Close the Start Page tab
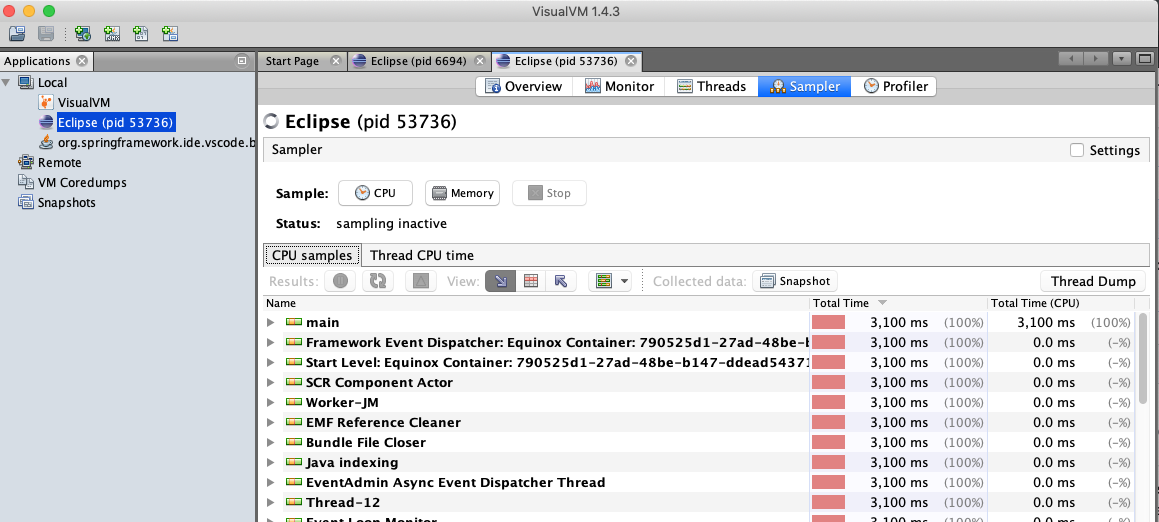 (x=336, y=61)
